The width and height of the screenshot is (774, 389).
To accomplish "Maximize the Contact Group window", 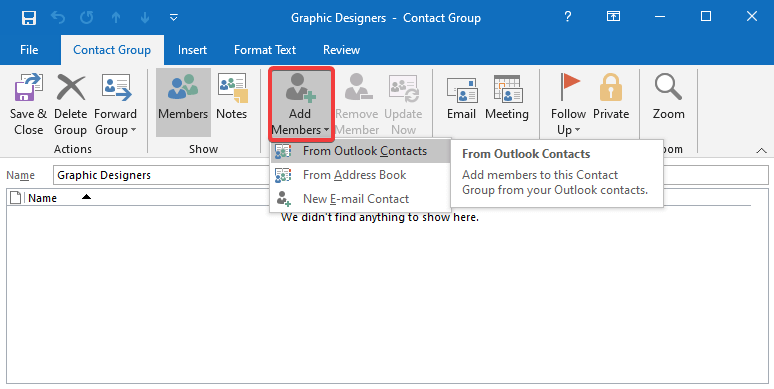I will (706, 17).
